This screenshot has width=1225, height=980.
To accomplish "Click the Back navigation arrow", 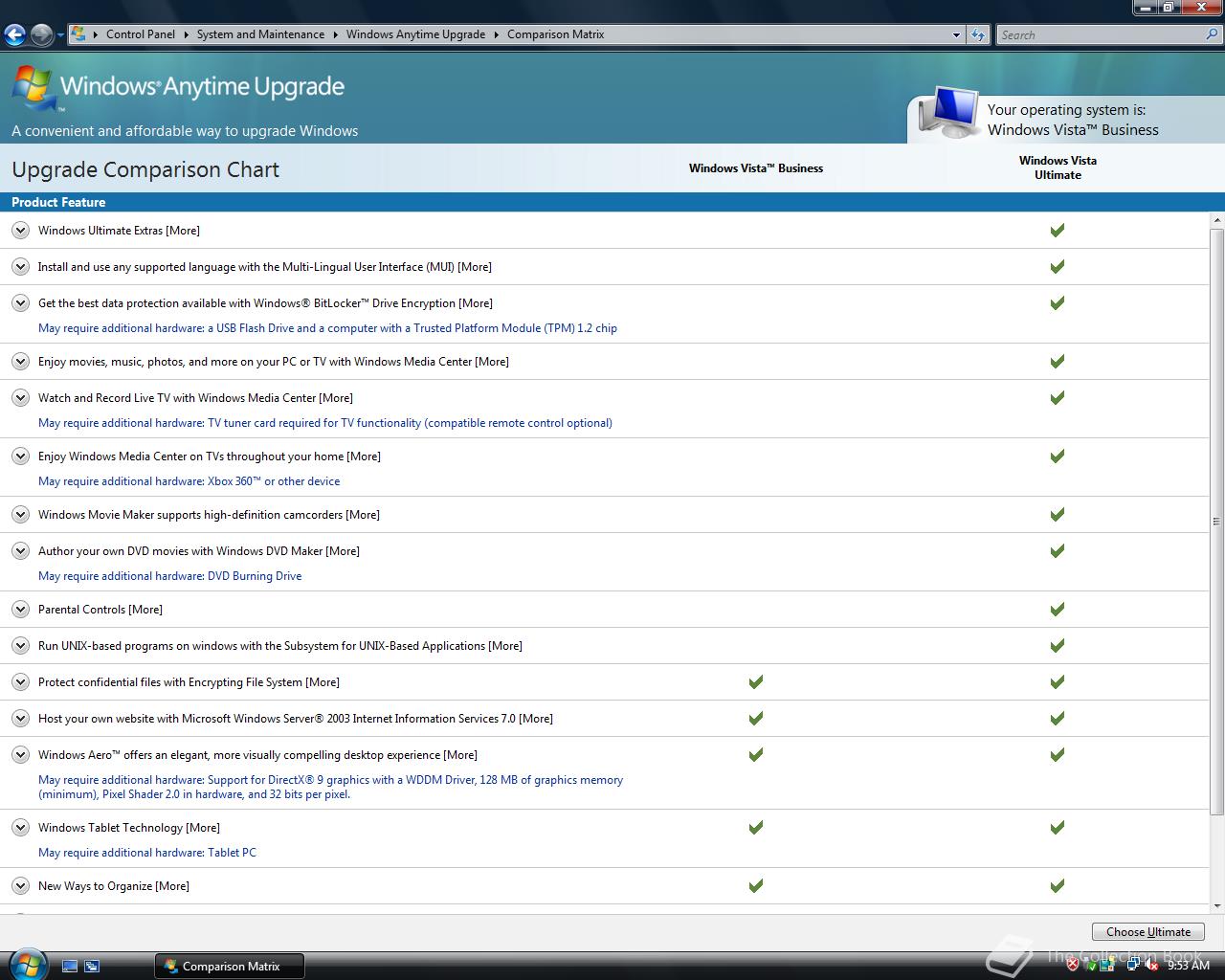I will (14, 35).
